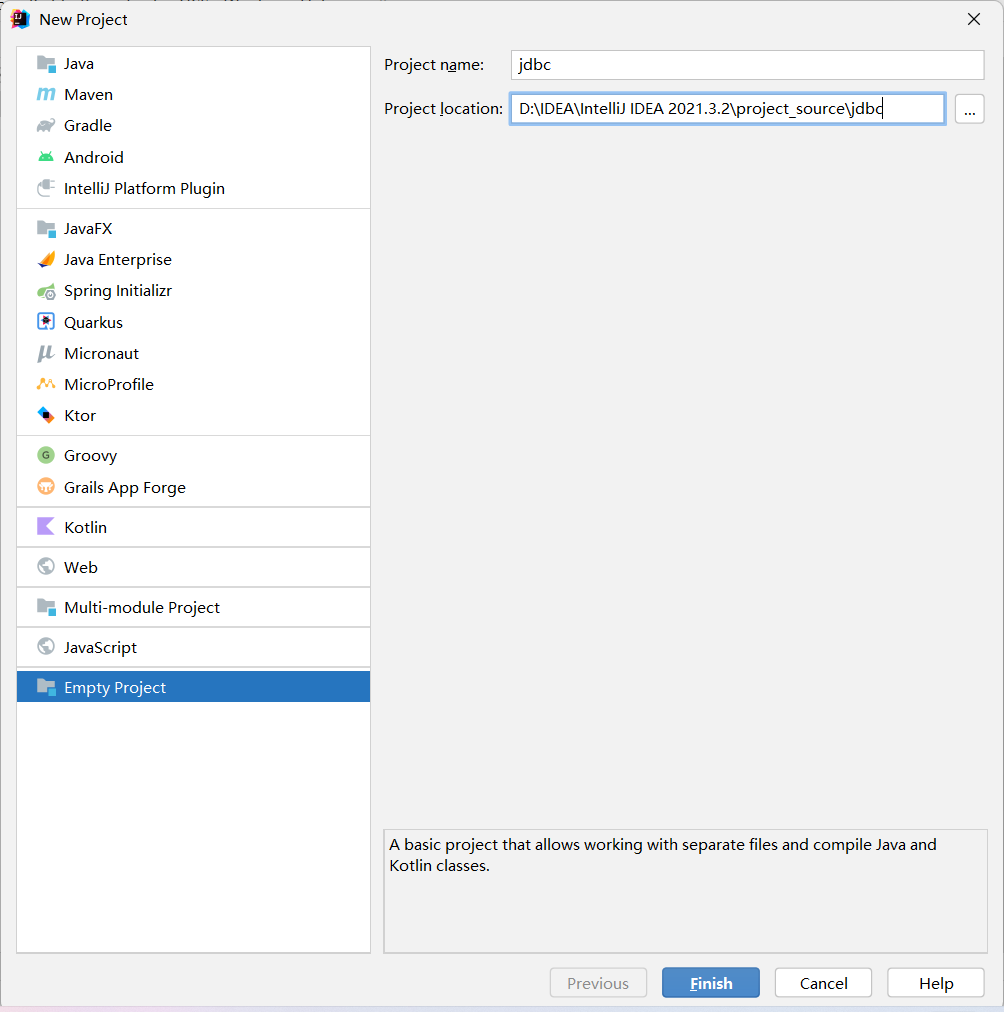Click the Previous button
The image size is (1004, 1012).
point(598,983)
